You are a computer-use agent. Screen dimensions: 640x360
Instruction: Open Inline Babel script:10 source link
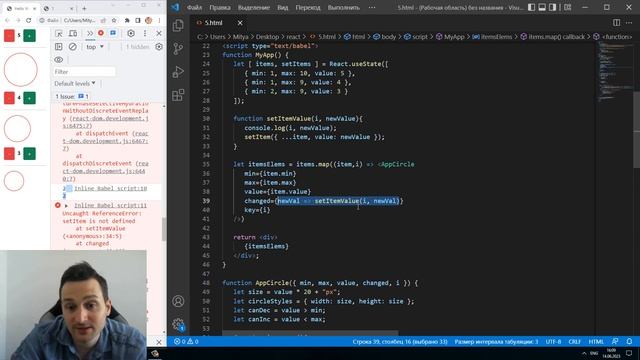[110, 189]
